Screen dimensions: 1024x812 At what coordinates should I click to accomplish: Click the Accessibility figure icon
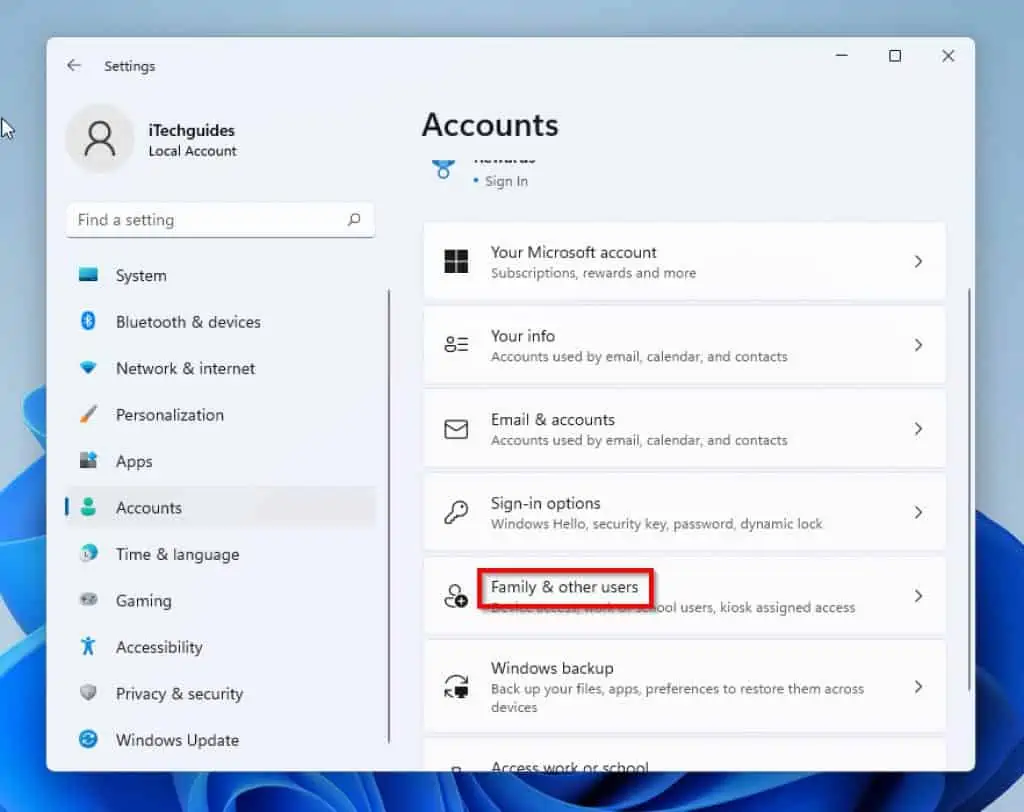tap(88, 647)
